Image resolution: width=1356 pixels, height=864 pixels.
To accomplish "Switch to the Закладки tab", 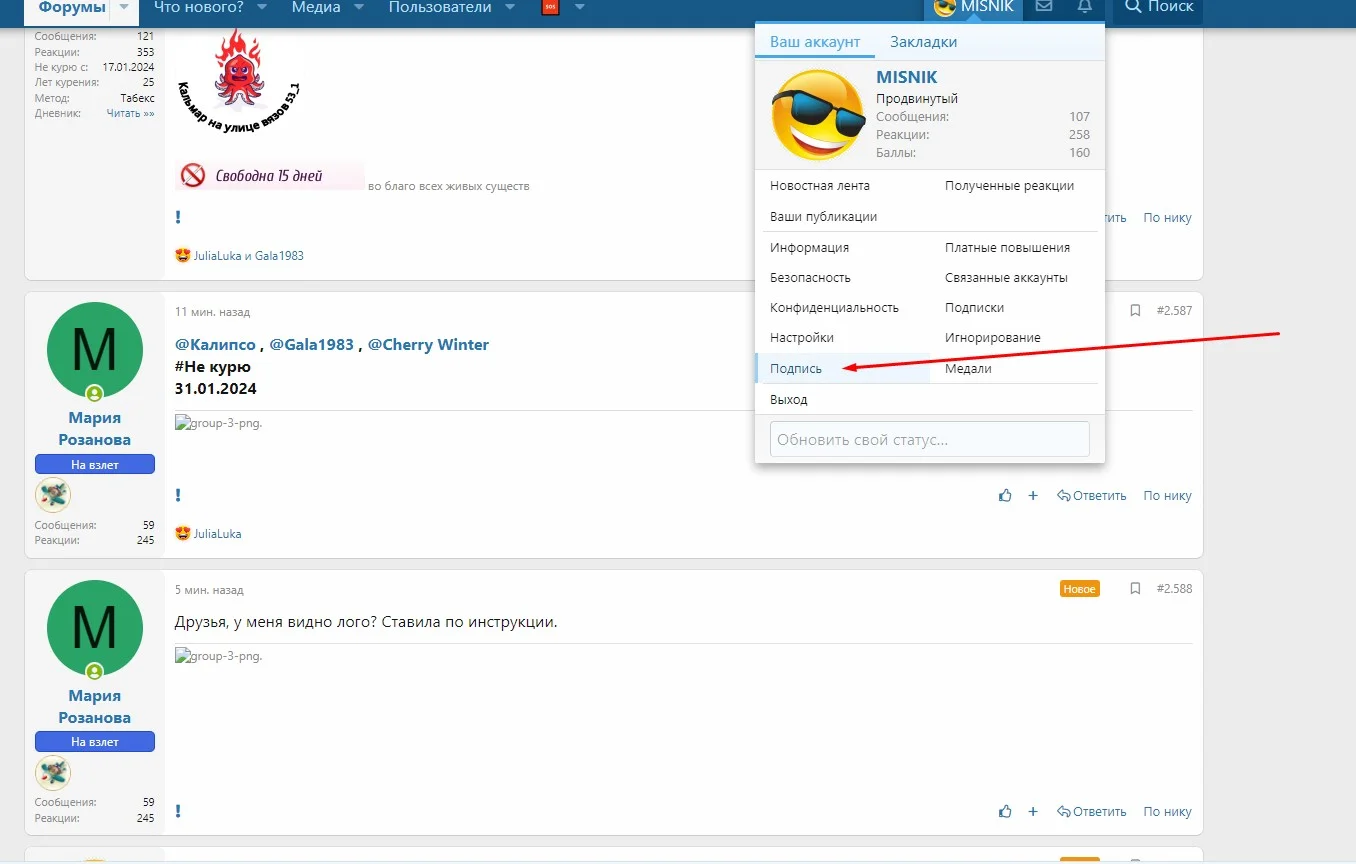I will pos(923,42).
